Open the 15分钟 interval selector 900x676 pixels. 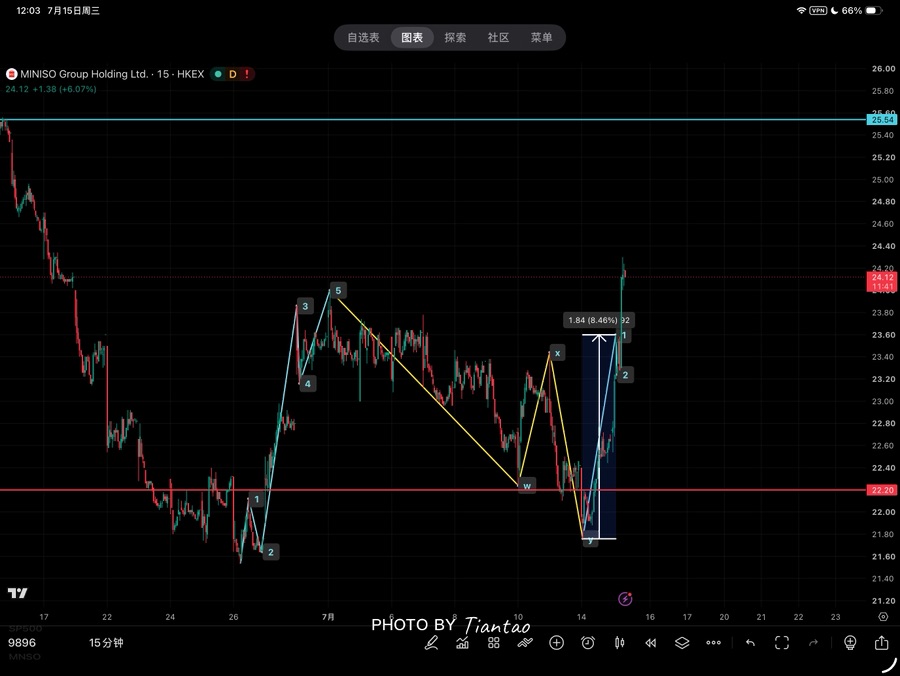pyautogui.click(x=106, y=643)
